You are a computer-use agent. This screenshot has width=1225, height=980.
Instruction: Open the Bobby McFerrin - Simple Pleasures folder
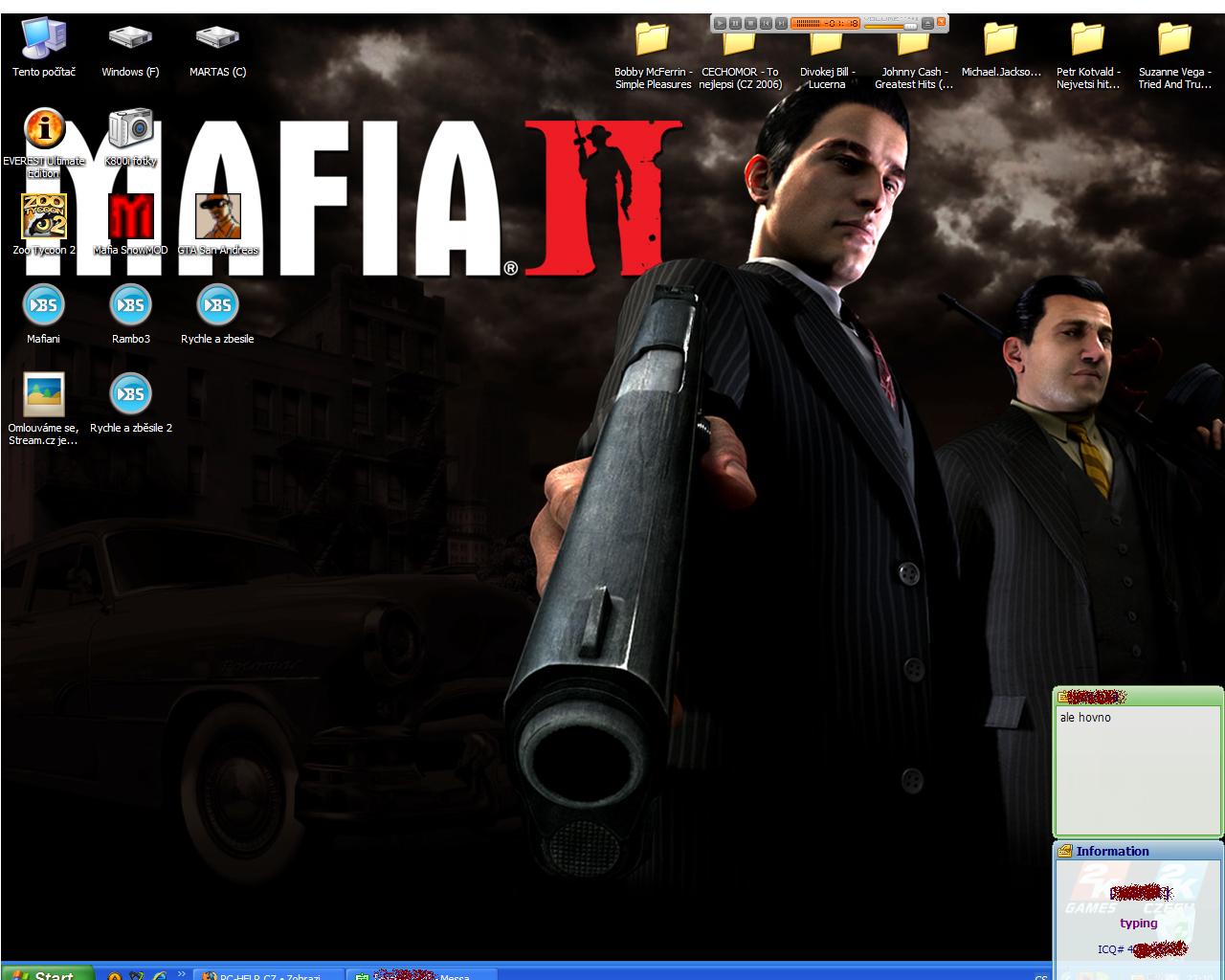click(653, 56)
